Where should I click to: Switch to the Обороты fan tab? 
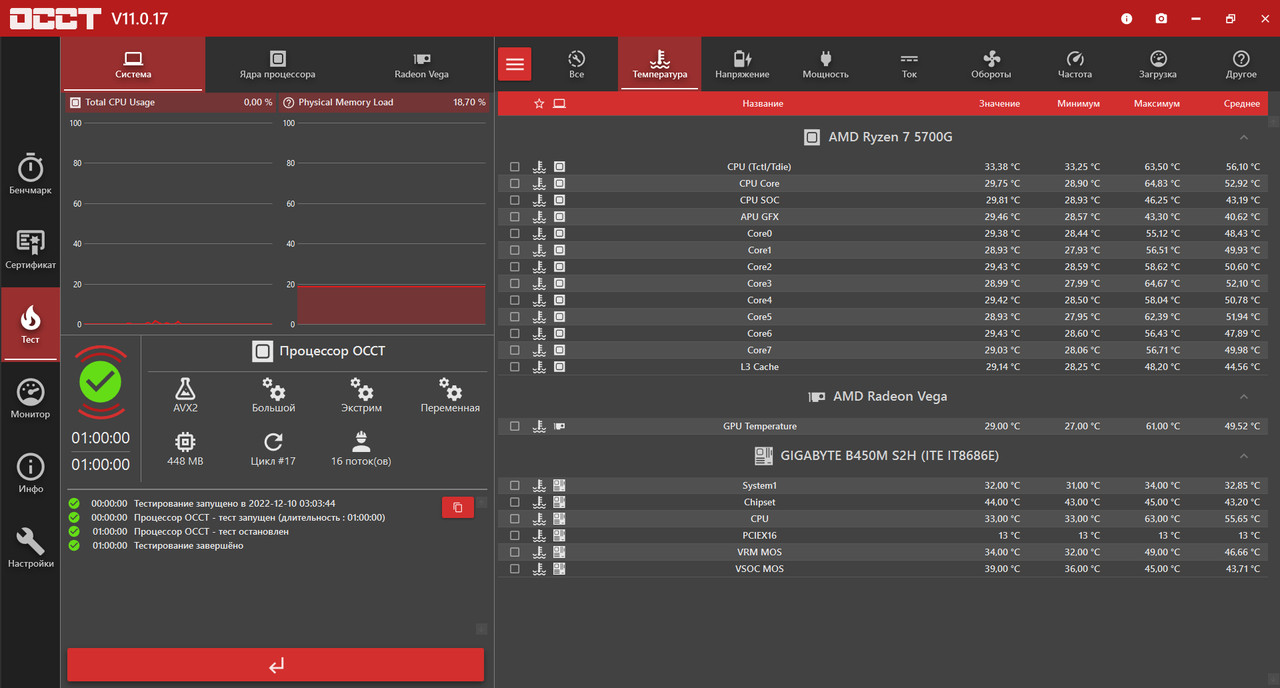(991, 64)
